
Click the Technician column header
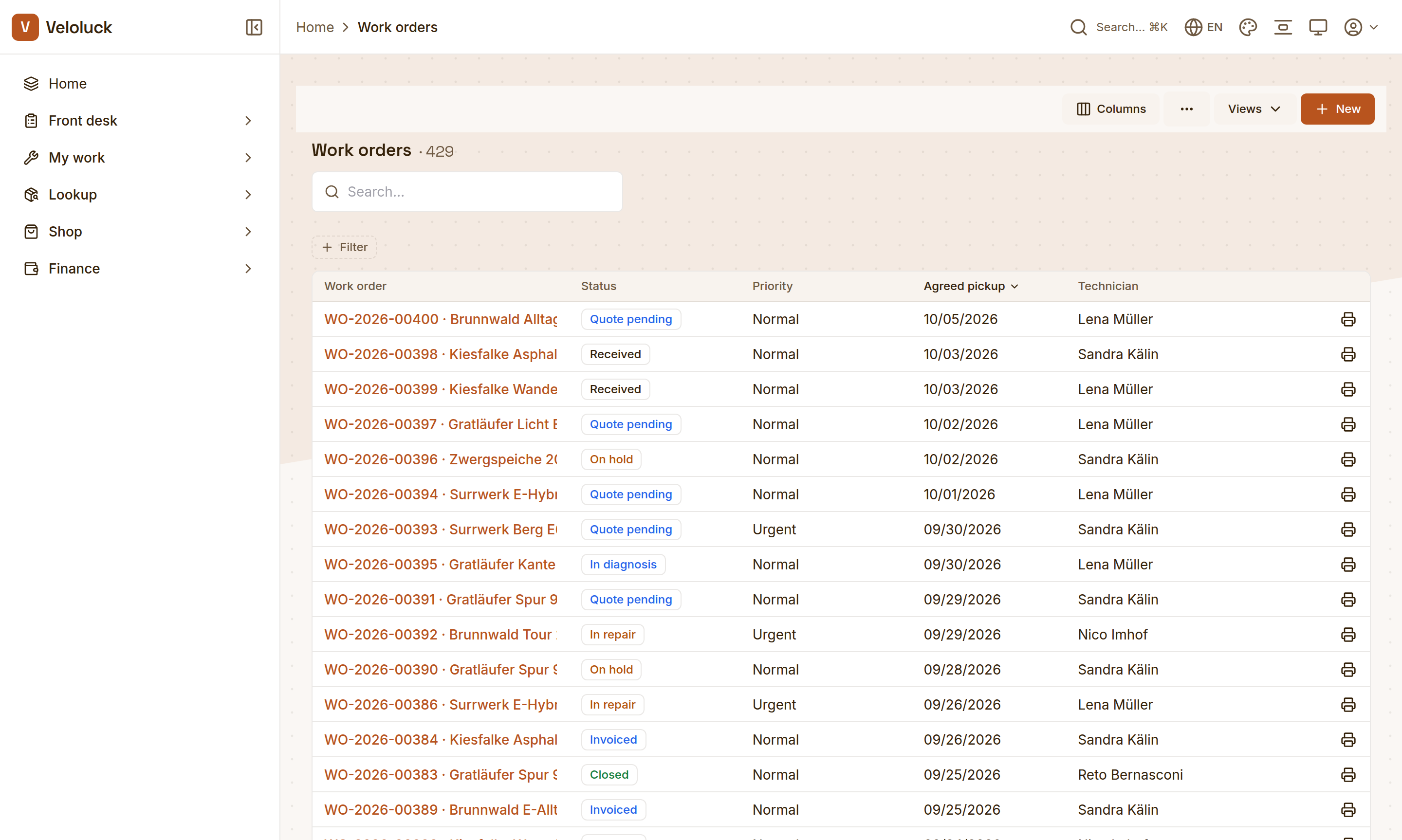coord(1107,286)
